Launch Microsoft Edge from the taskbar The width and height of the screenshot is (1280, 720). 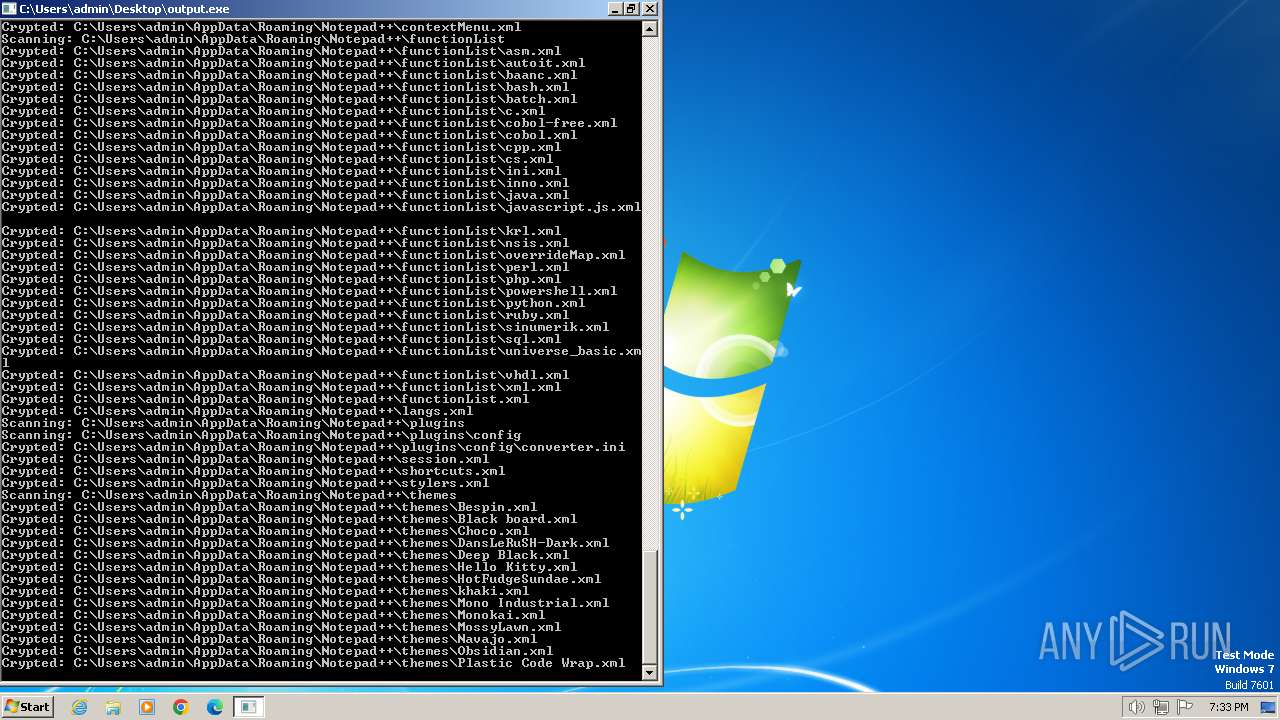[215, 707]
